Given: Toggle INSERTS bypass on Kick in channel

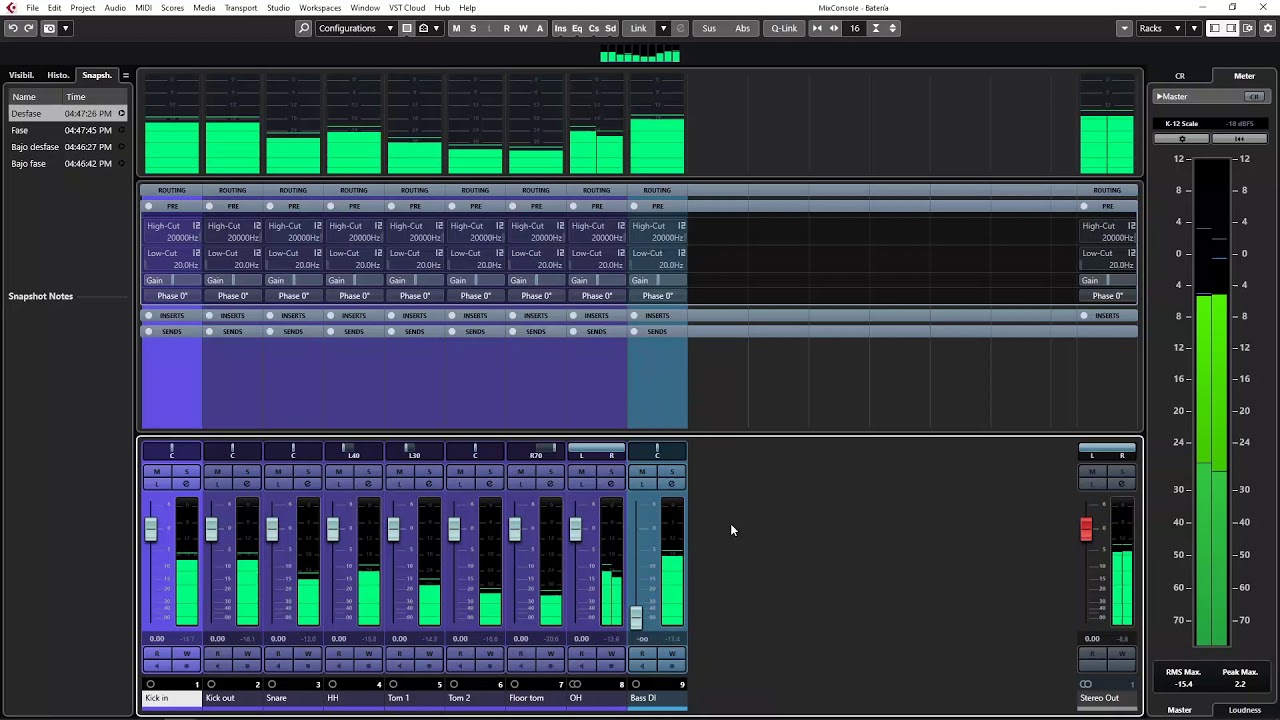Looking at the screenshot, I should click(x=149, y=316).
